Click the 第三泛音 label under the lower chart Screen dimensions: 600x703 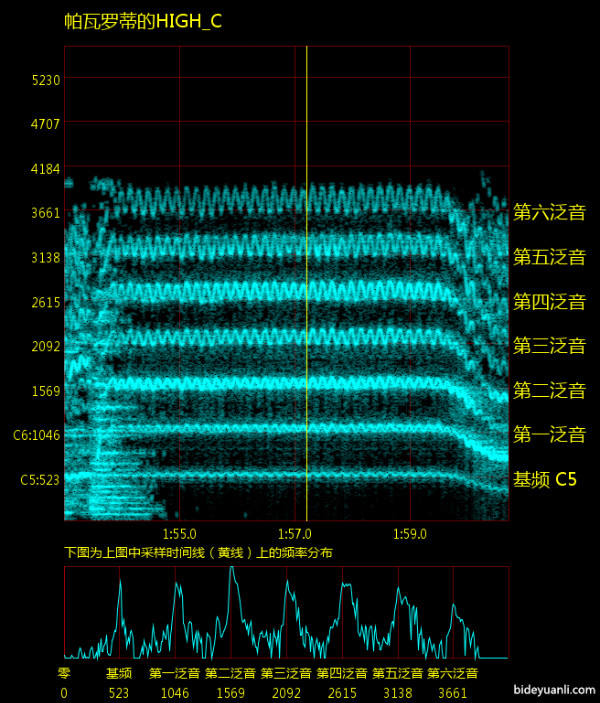coord(286,673)
